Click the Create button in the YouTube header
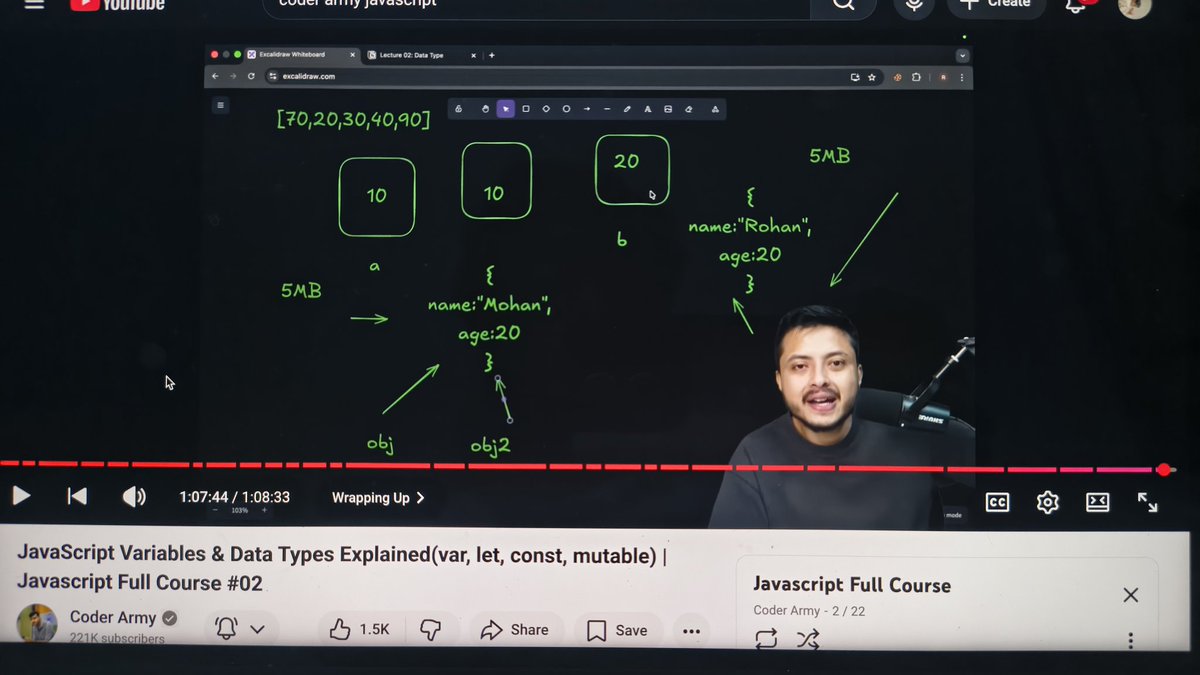1200x675 pixels. tap(996, 5)
